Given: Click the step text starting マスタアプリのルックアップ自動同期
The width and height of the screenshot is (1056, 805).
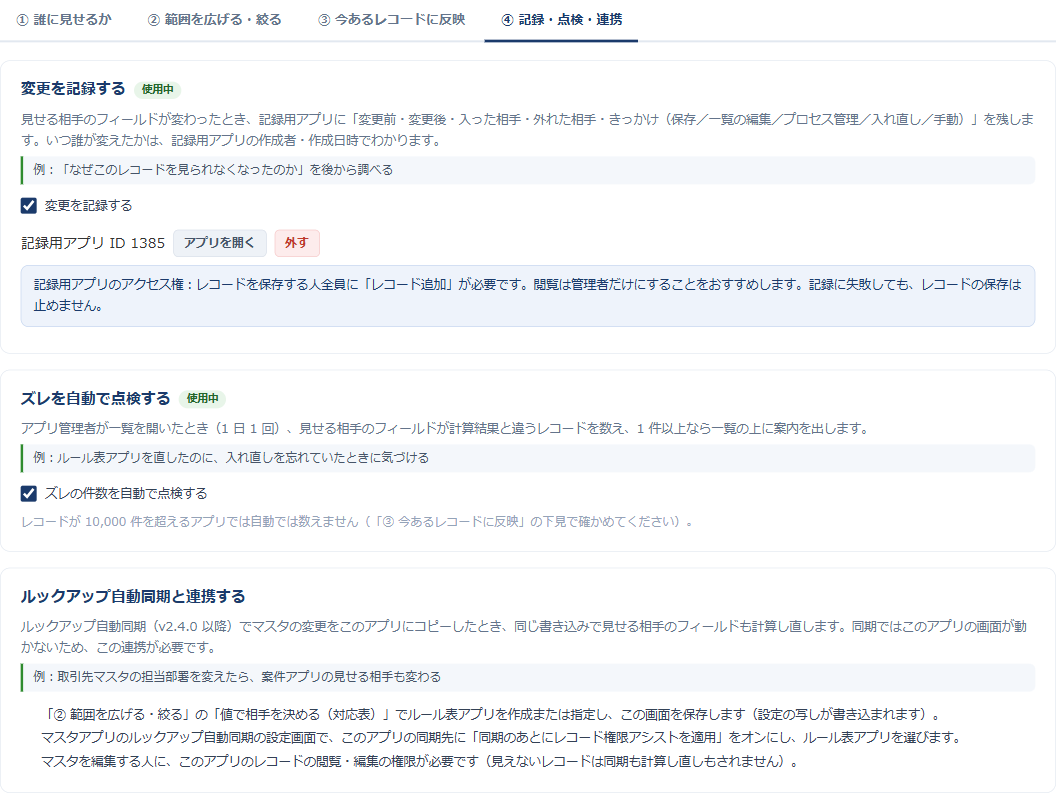Looking at the screenshot, I should [x=502, y=738].
